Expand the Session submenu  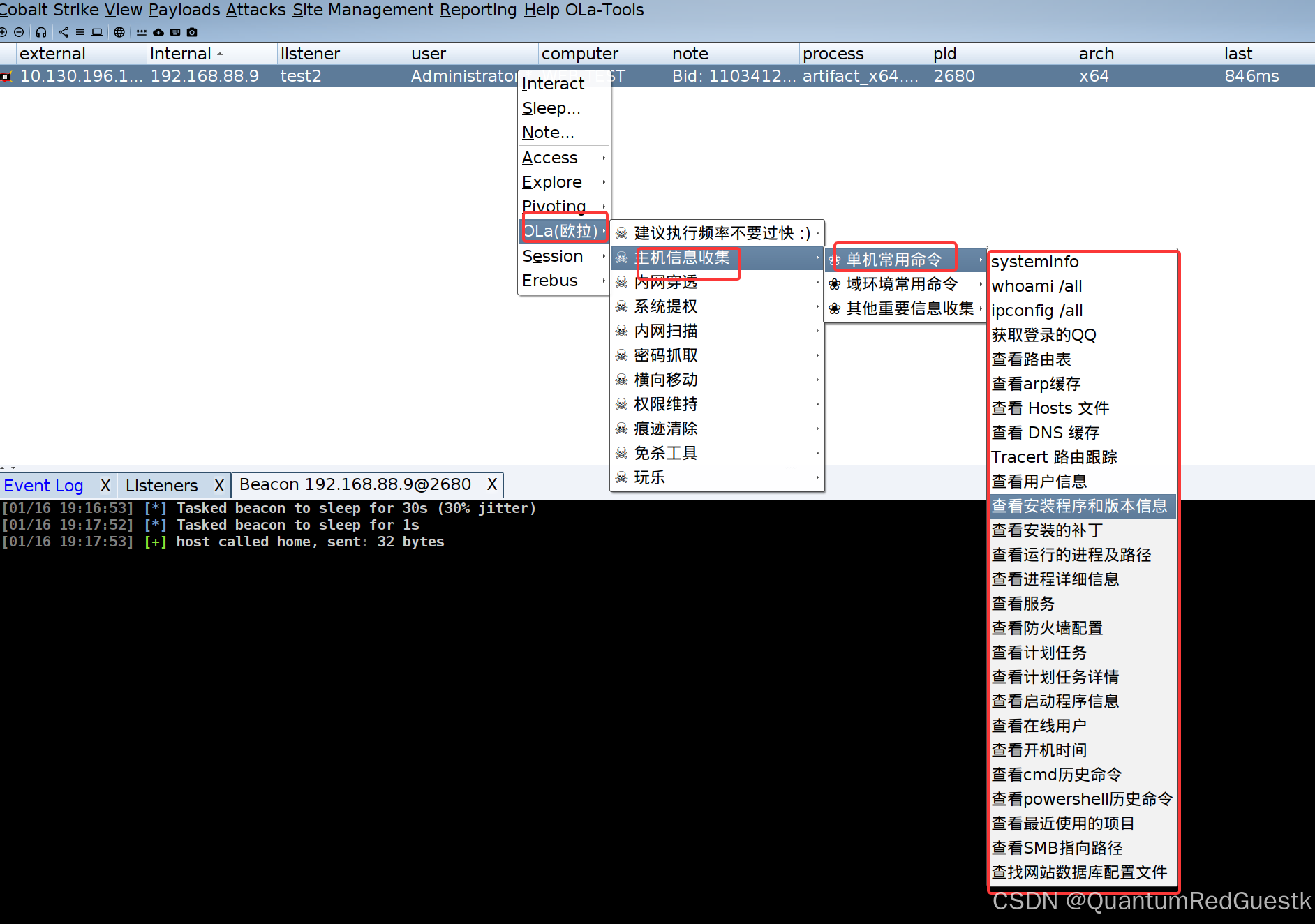tap(564, 256)
